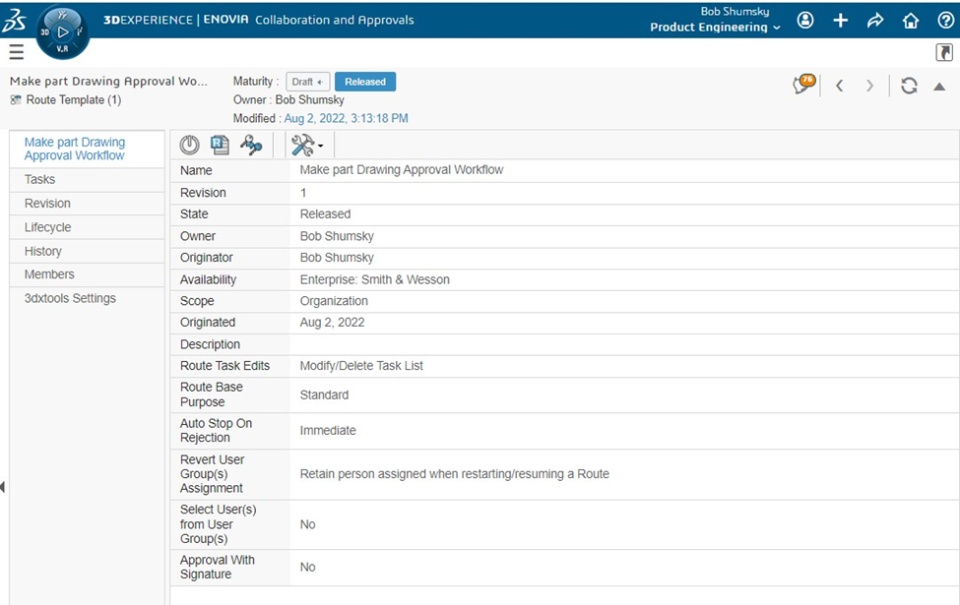The height and width of the screenshot is (605, 960).
Task: Click the start route toolbar icon
Action: [251, 145]
